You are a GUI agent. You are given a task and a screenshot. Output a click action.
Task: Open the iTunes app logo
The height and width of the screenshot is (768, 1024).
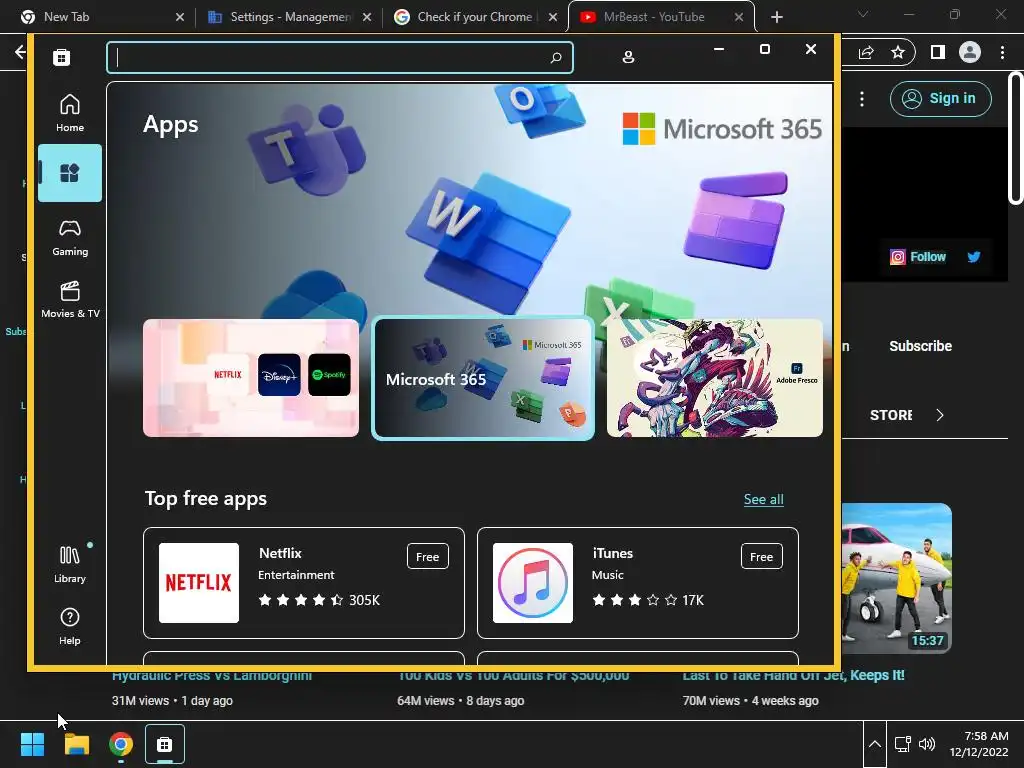pos(533,583)
